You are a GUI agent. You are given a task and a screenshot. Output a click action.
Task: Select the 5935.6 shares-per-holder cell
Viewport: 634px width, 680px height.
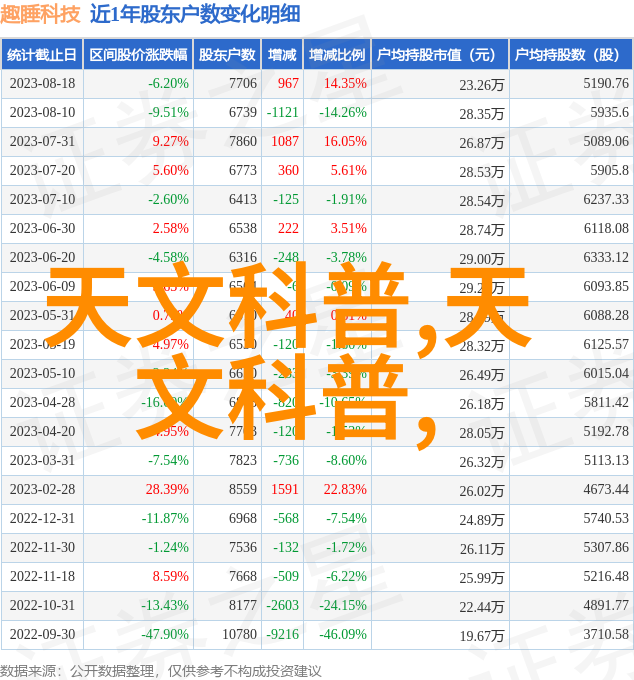[609, 112]
